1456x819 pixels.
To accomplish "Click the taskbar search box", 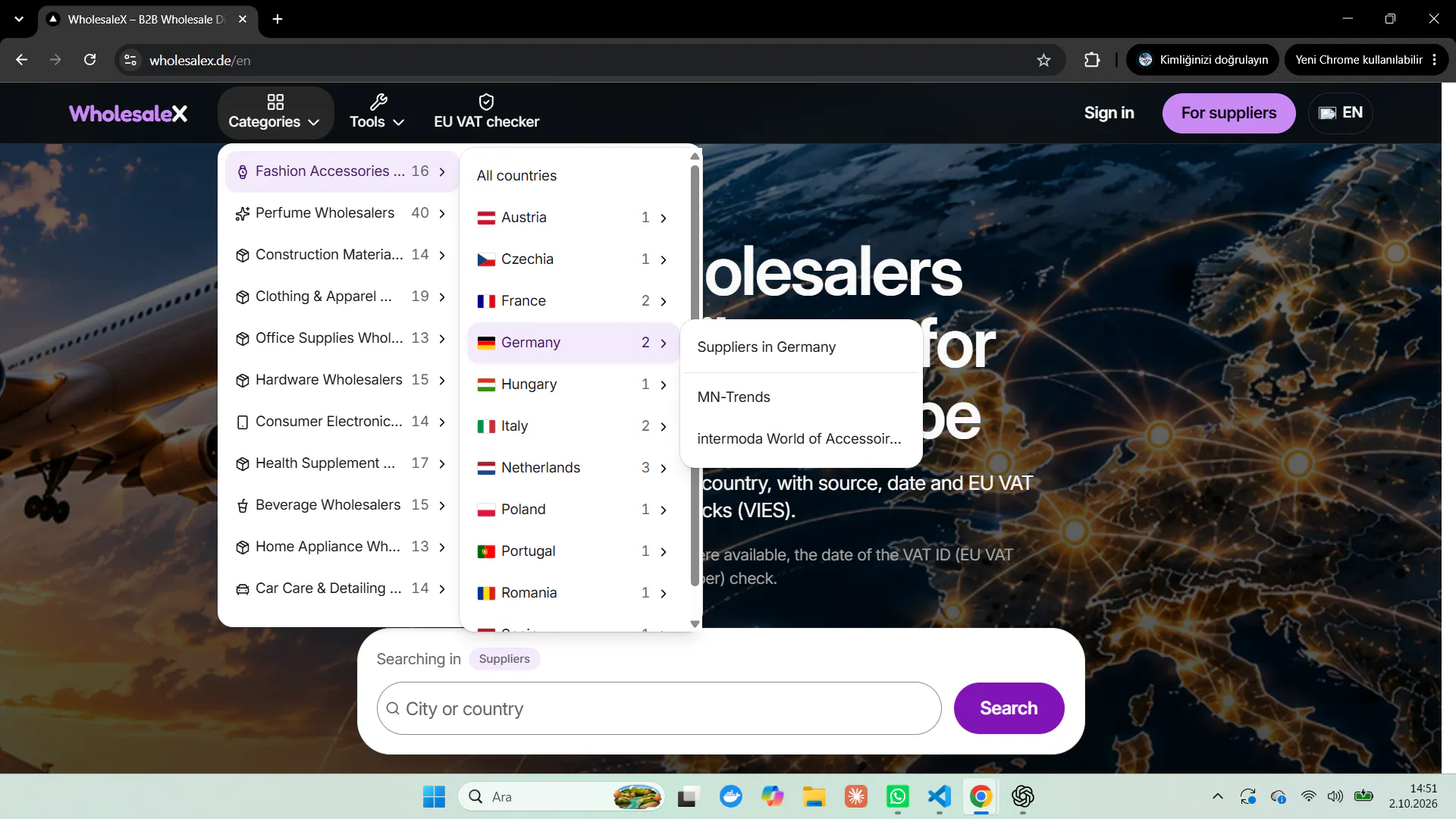I will coord(561,796).
